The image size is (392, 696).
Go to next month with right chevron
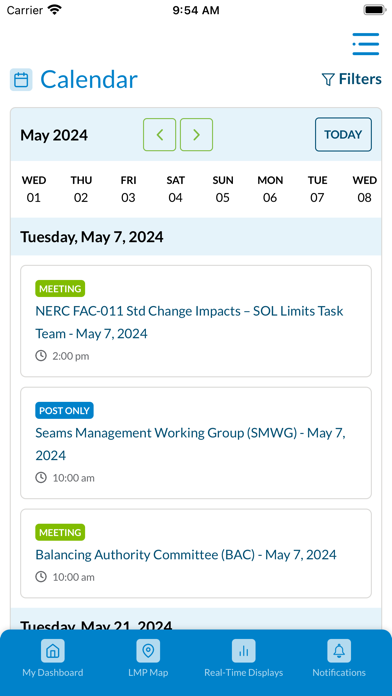[197, 134]
